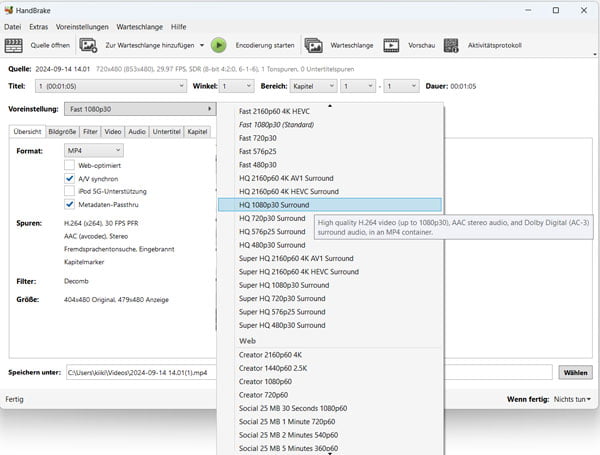600x455 pixels.
Task: Expand the Format MP4 dropdown
Action: pyautogui.click(x=93, y=150)
